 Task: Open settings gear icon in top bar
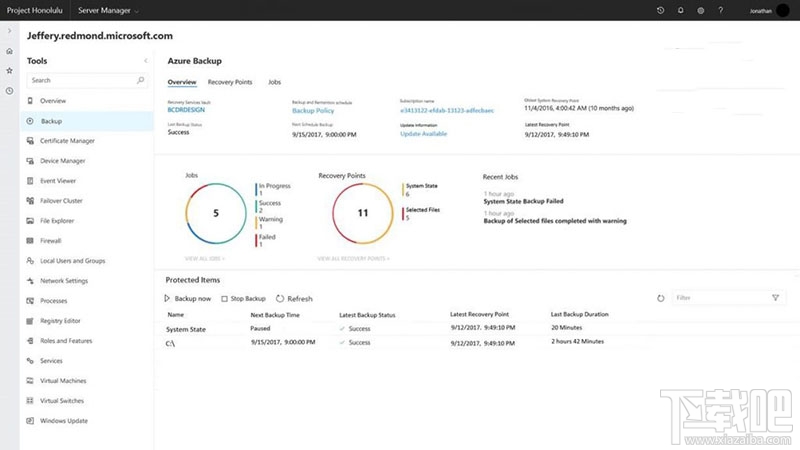point(701,10)
